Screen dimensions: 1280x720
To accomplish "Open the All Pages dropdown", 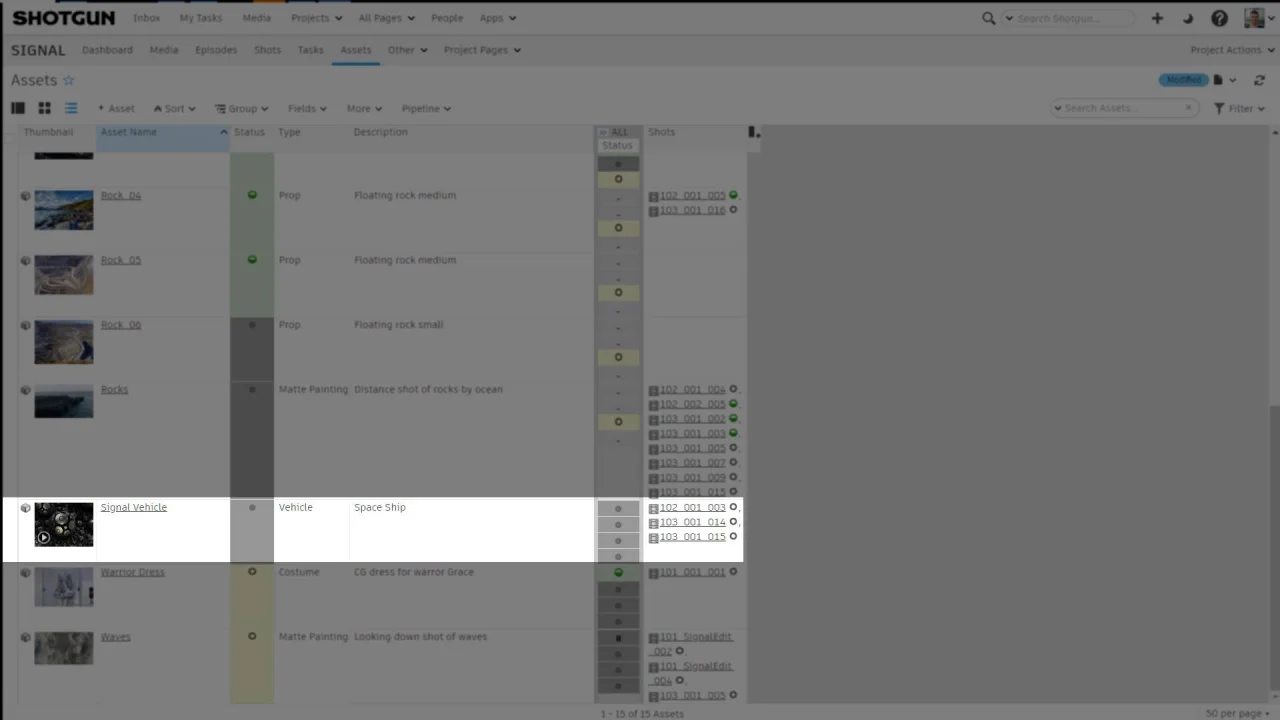I will pos(387,18).
